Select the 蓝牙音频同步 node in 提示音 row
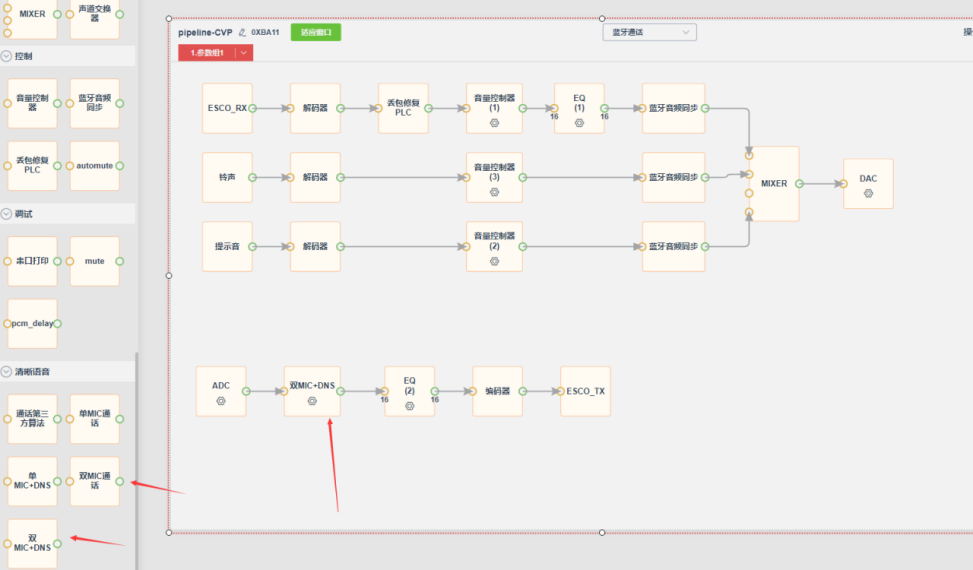 click(x=673, y=246)
